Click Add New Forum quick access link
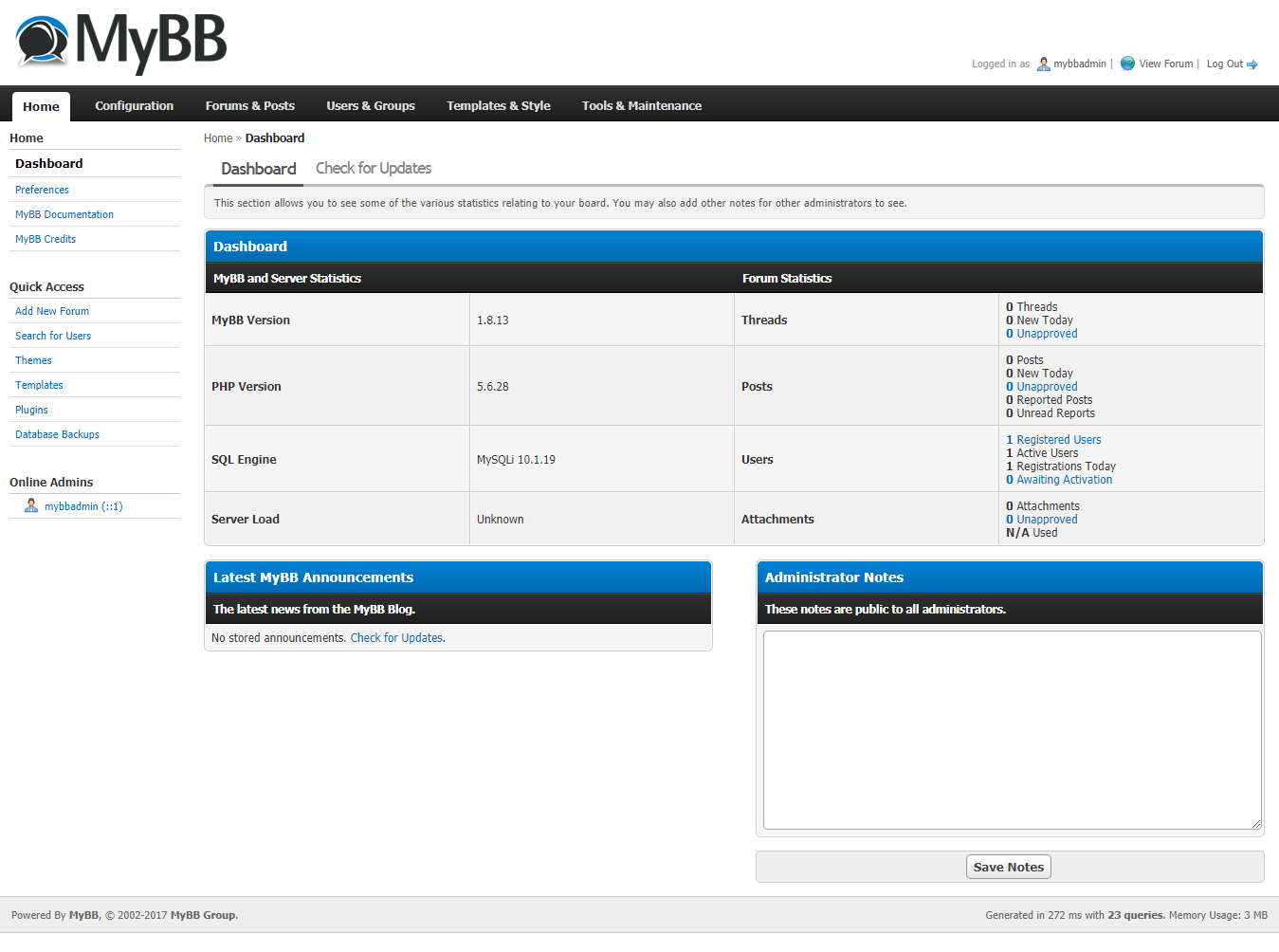This screenshot has height=952, width=1279. pos(52,311)
